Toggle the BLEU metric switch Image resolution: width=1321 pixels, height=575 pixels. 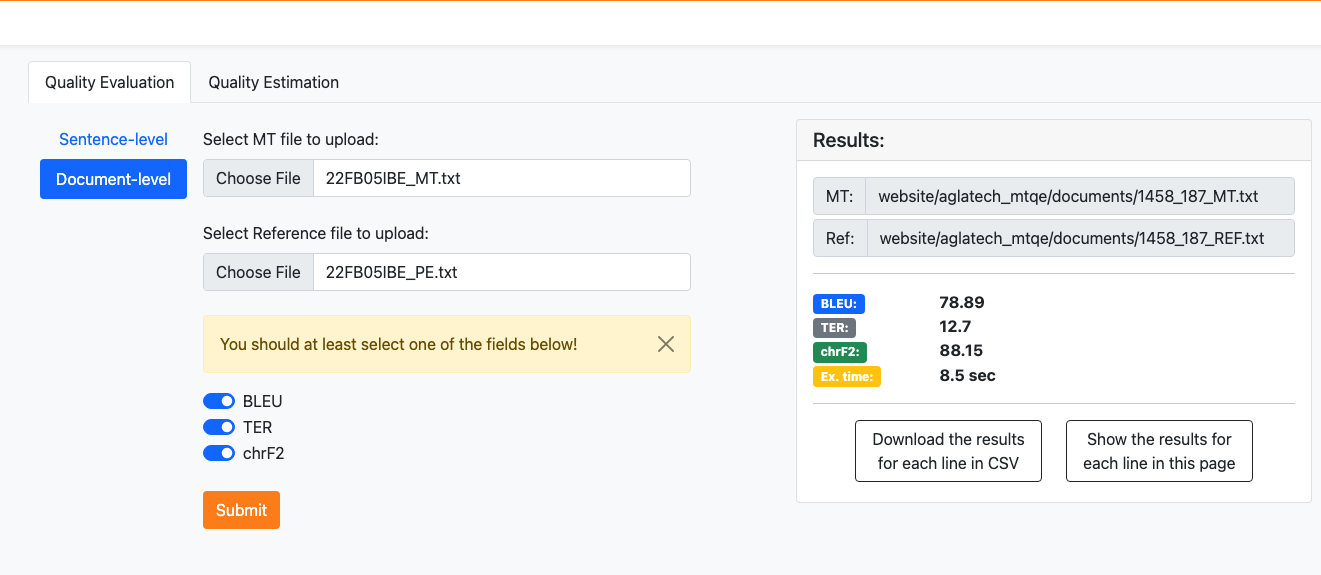(x=219, y=401)
